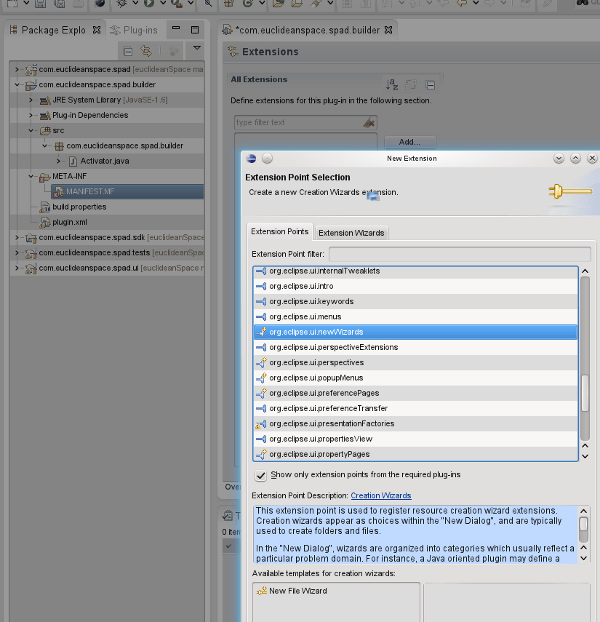Collapse all in Package Explorer toolbar
The width and height of the screenshot is (600, 622).
click(128, 51)
